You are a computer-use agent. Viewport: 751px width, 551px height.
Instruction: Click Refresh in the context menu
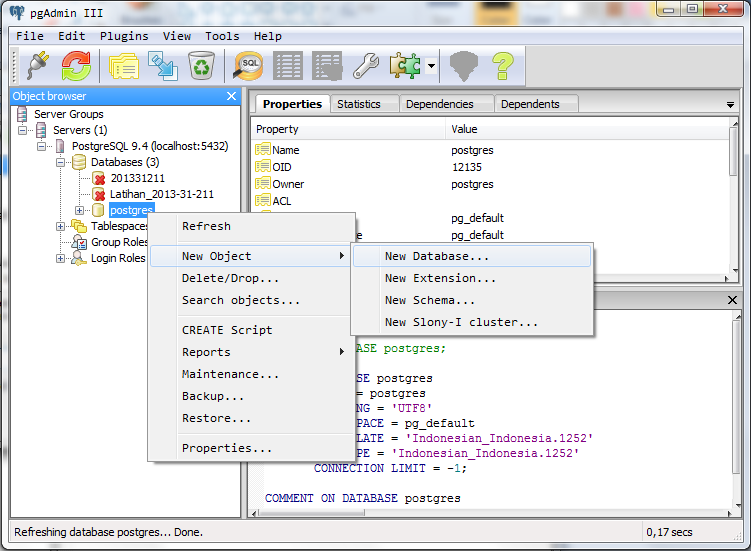pos(251,226)
